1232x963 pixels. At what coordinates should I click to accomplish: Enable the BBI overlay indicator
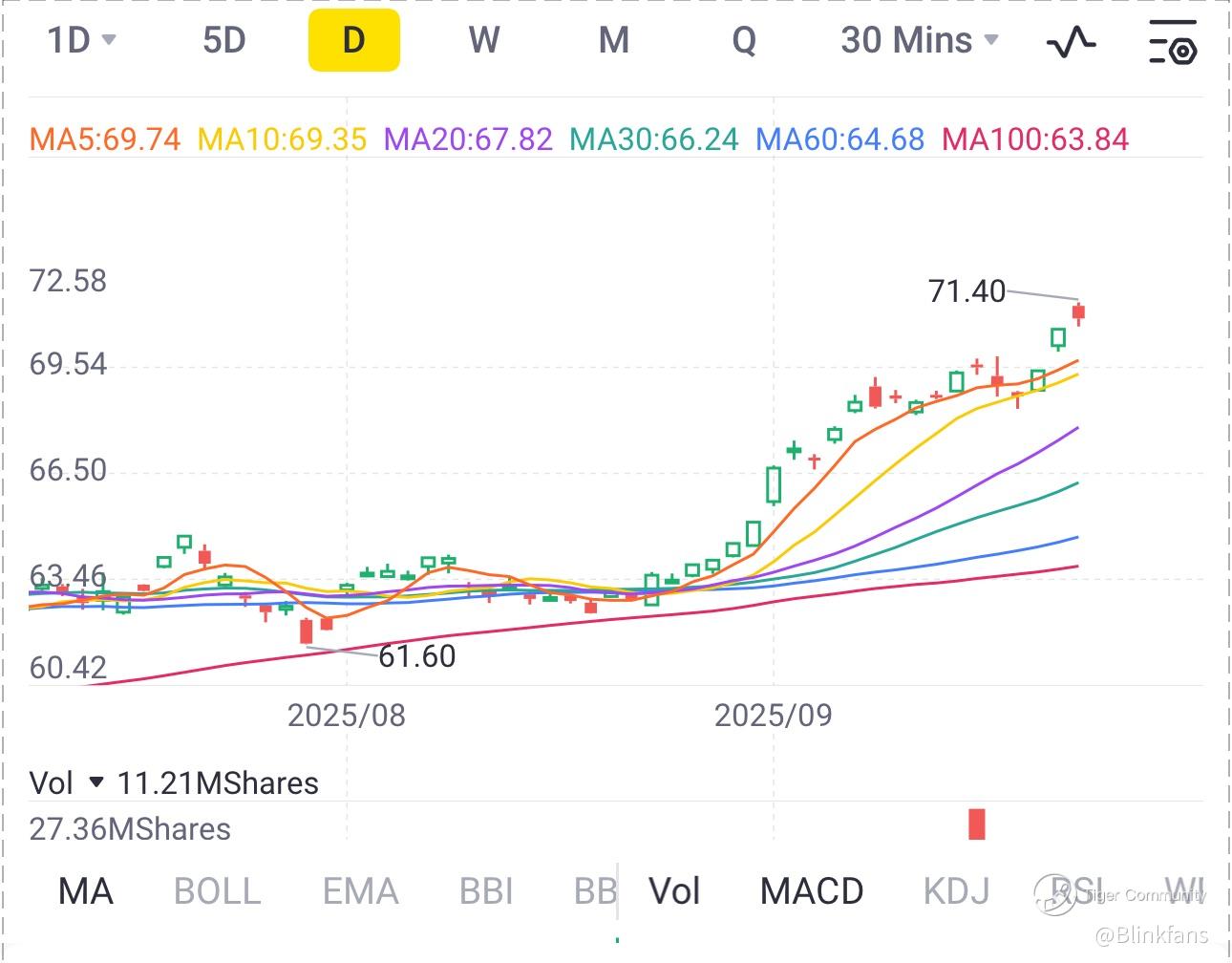(x=486, y=891)
